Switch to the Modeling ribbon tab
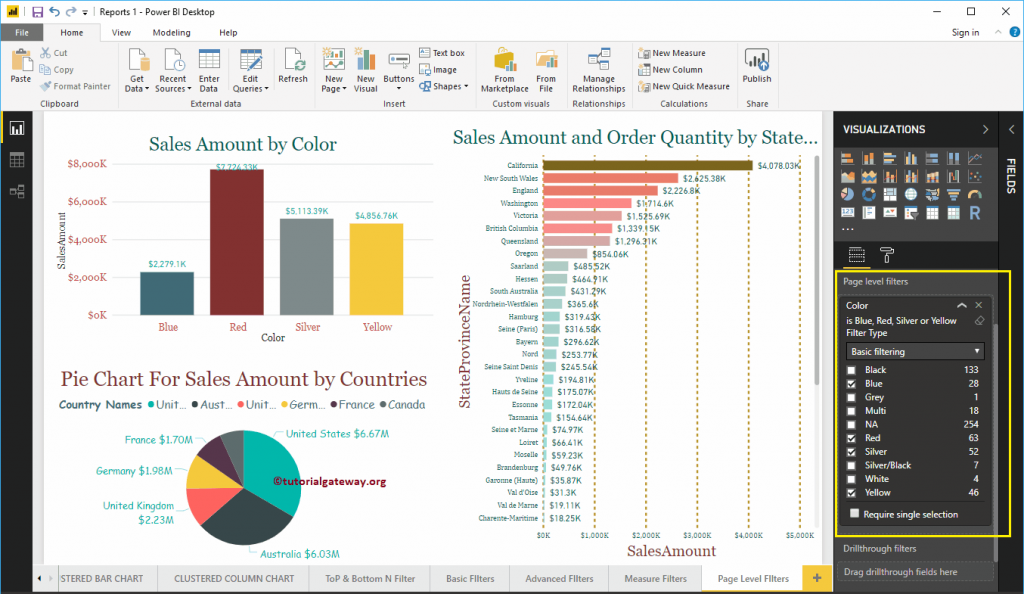Viewport: 1024px width, 594px height. 171,31
